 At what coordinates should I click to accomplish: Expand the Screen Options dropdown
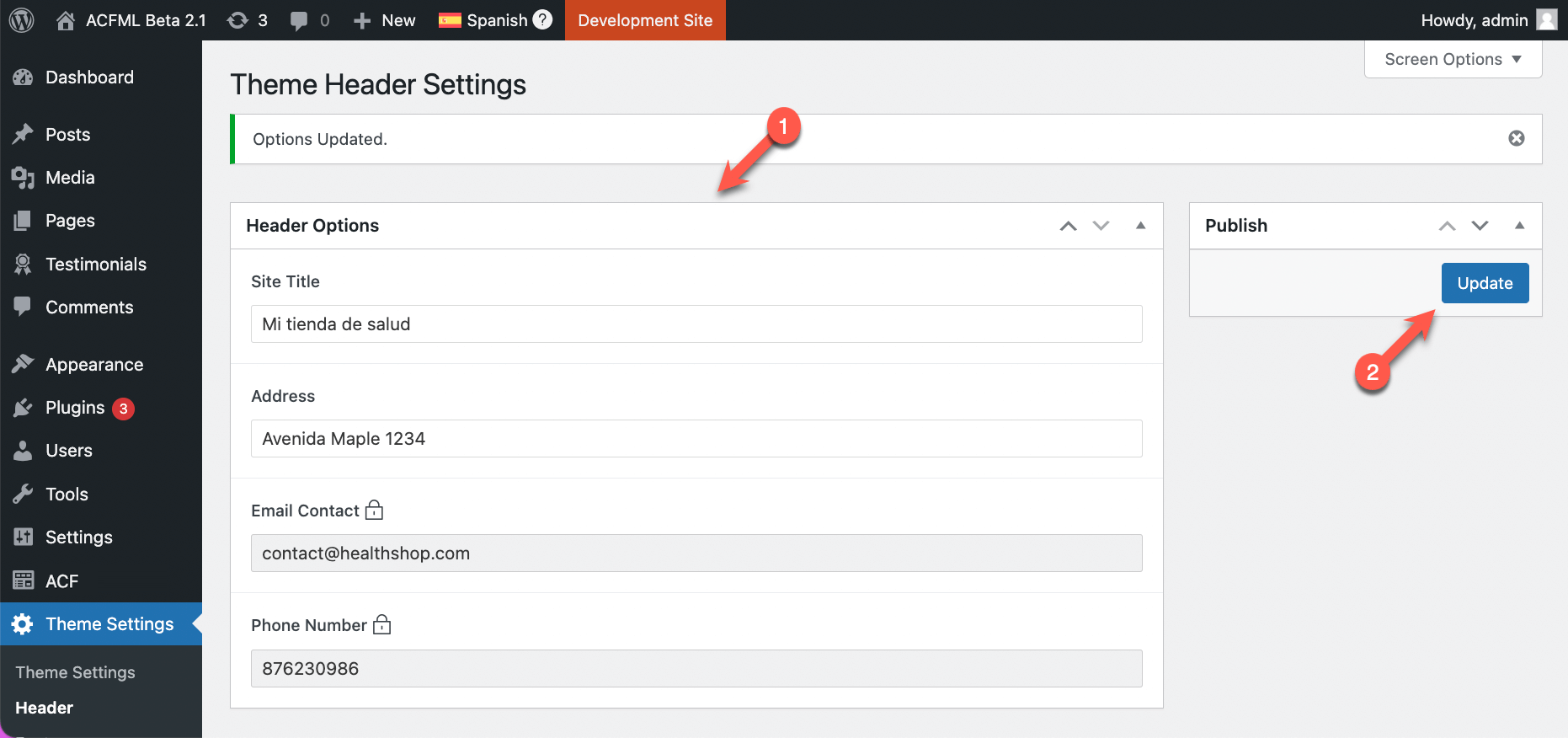pyautogui.click(x=1453, y=59)
